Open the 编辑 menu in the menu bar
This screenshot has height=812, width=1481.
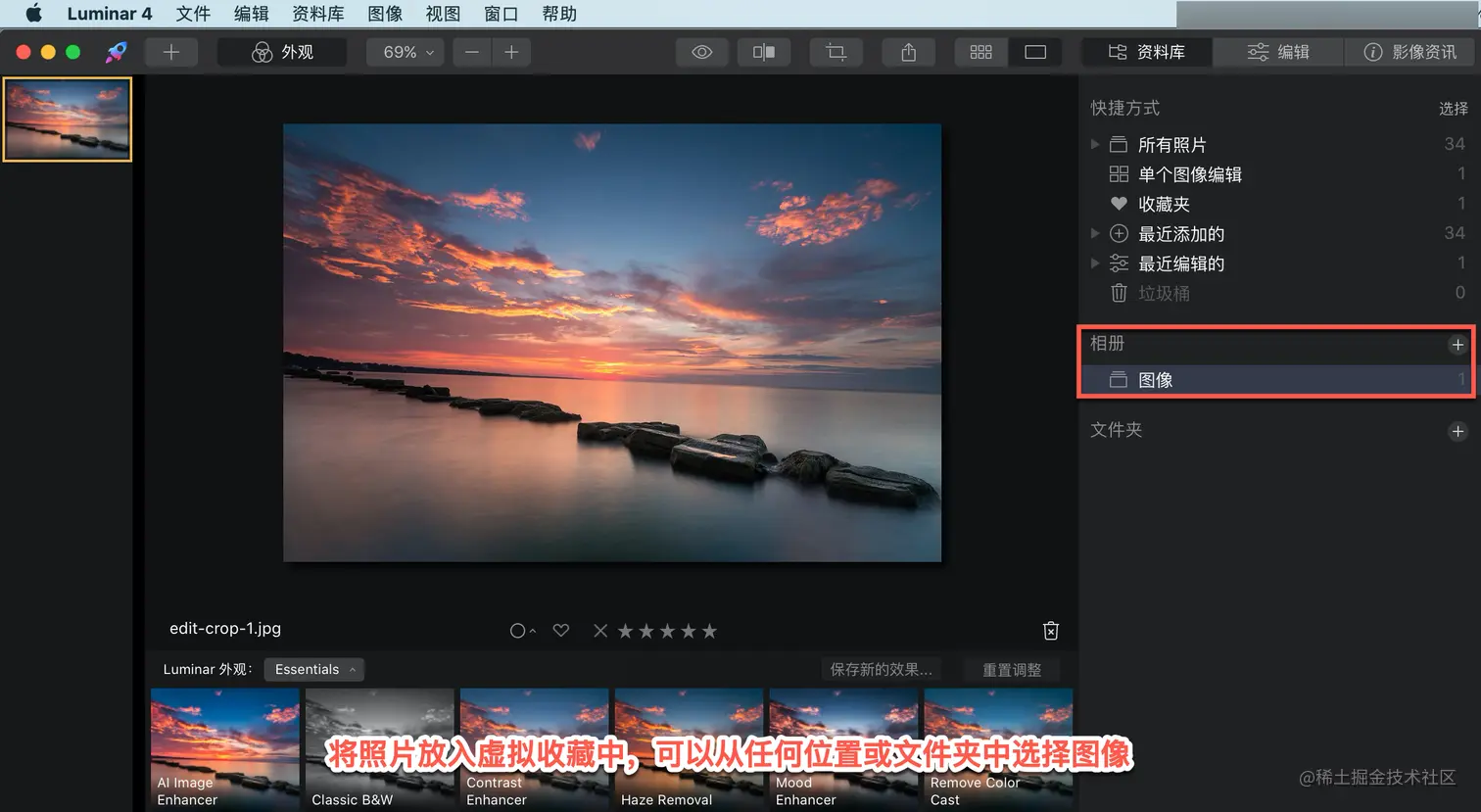[251, 14]
